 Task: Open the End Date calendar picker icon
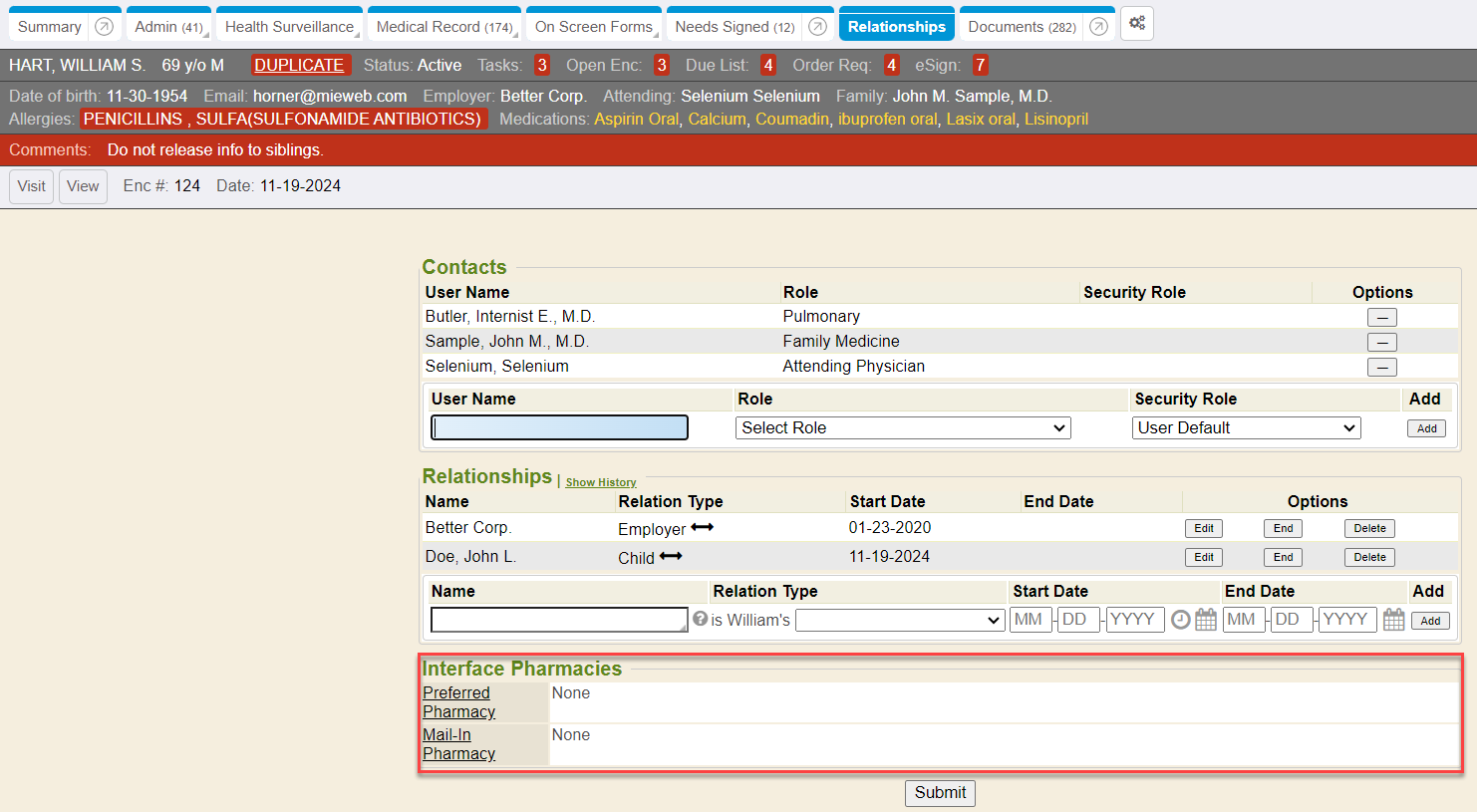click(1394, 620)
